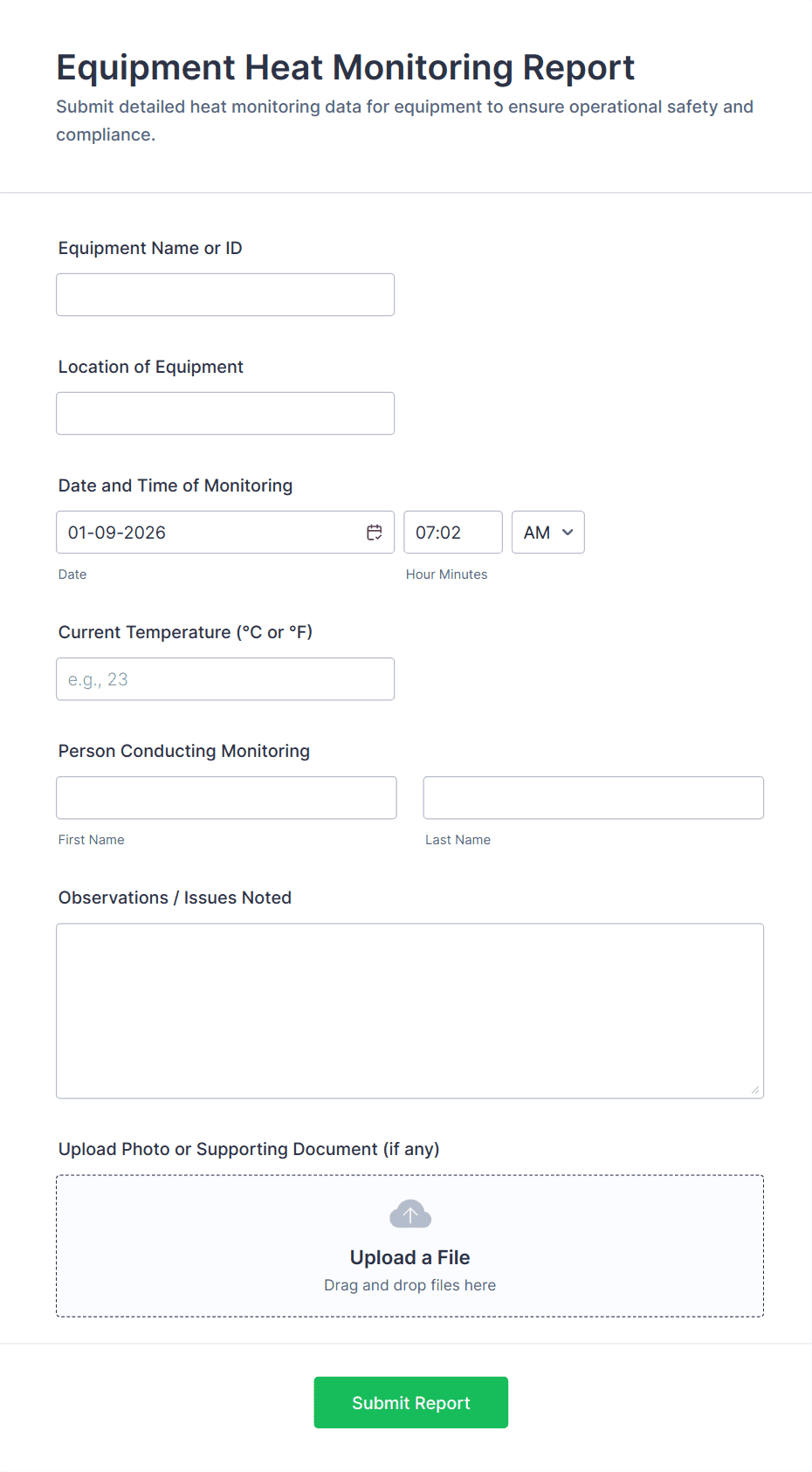Click the Equipment Heat Monitoring Report title
812x1472 pixels.
click(345, 67)
